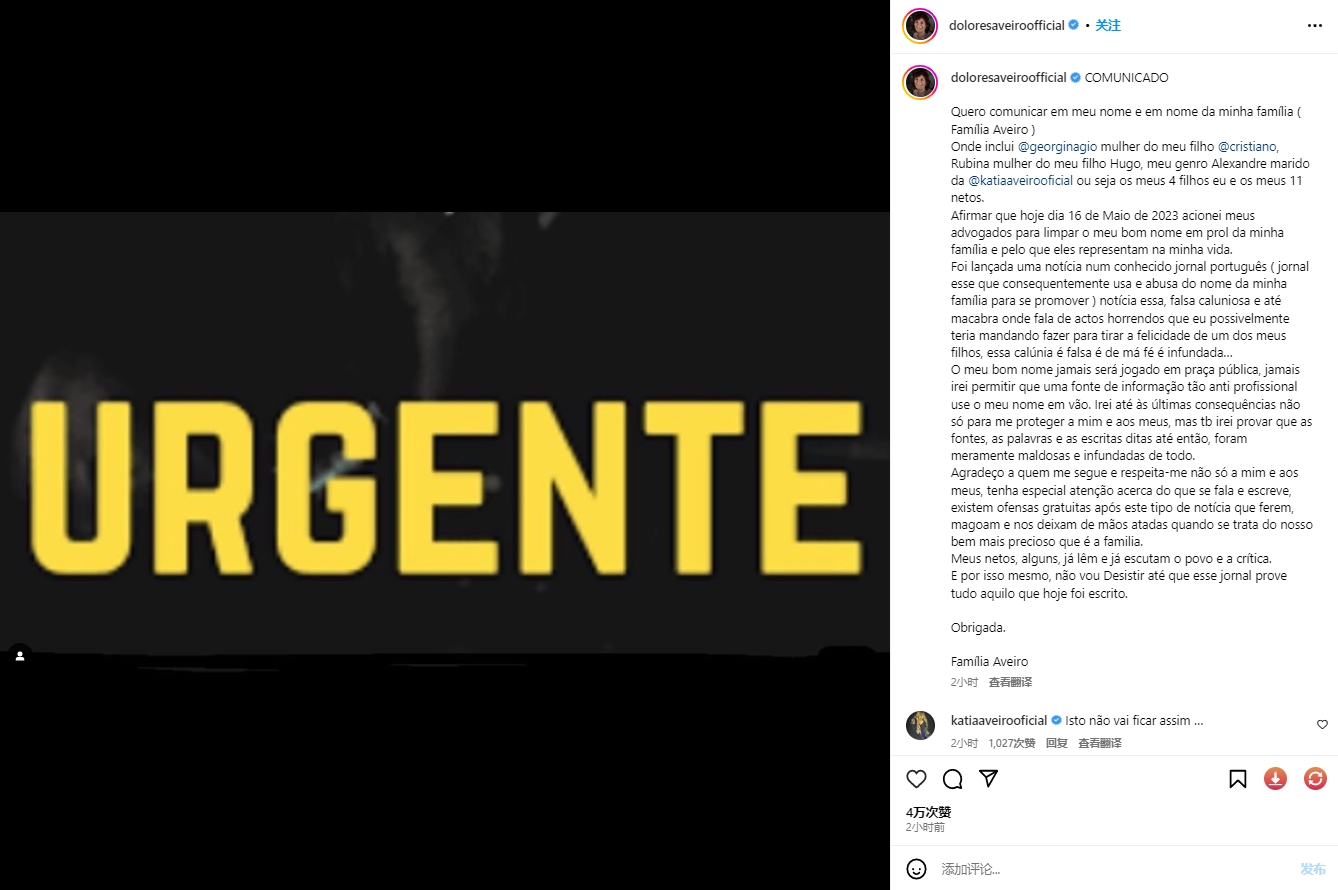The image size is (1338, 890).
Task: Click the red download extension icon
Action: coord(1275,778)
